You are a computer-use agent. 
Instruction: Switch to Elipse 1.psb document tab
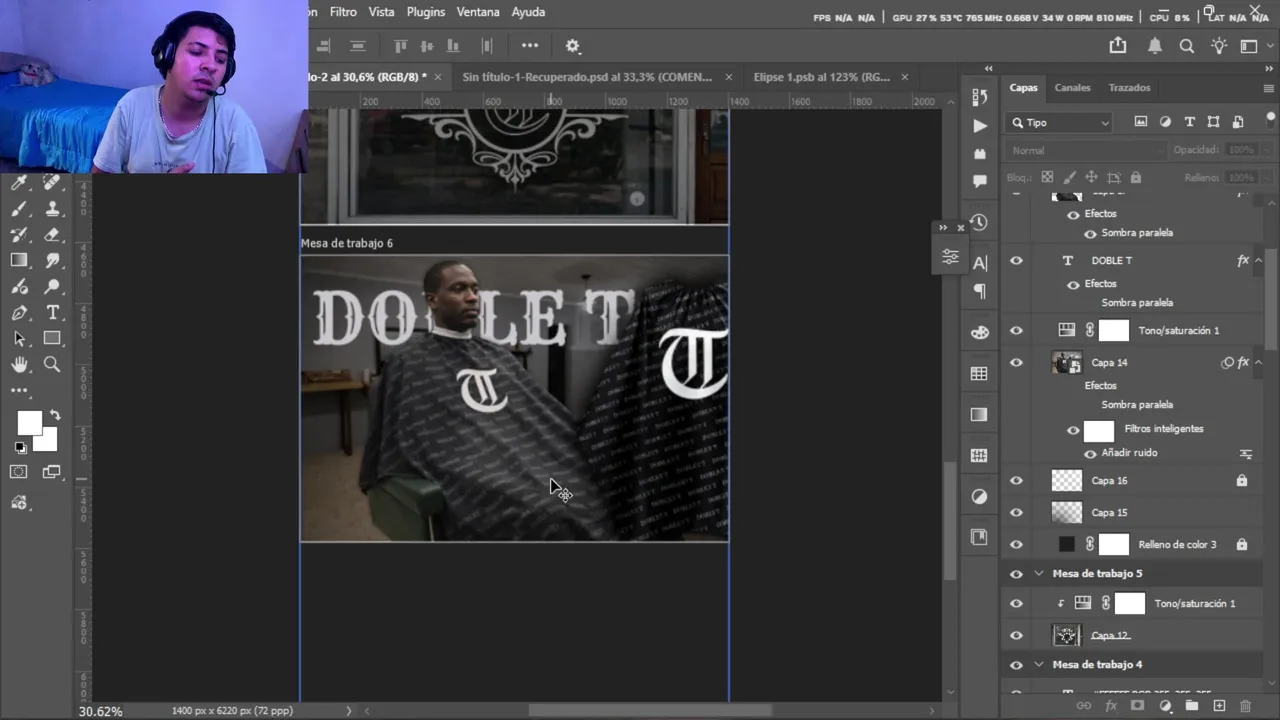pos(821,77)
